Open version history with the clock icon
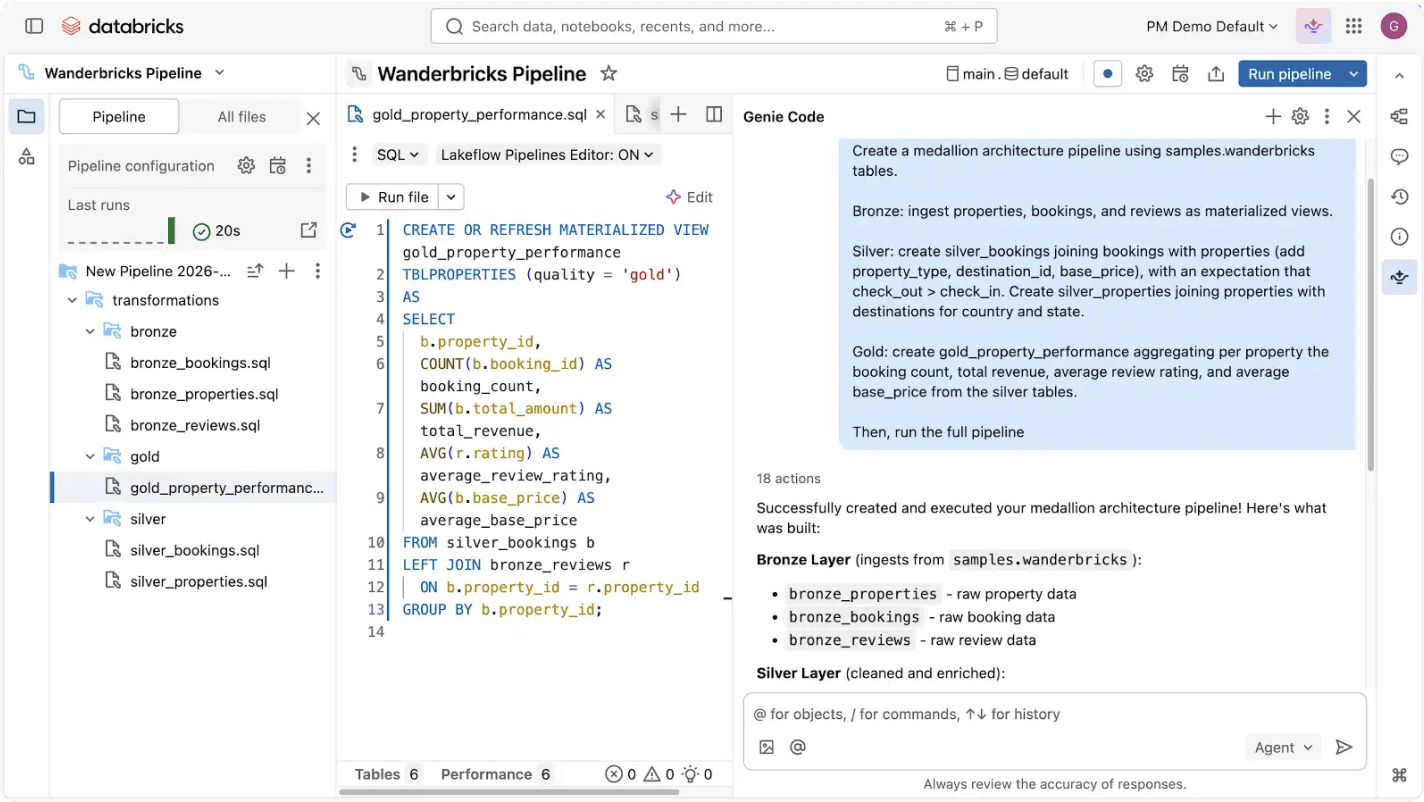 pos(1398,197)
